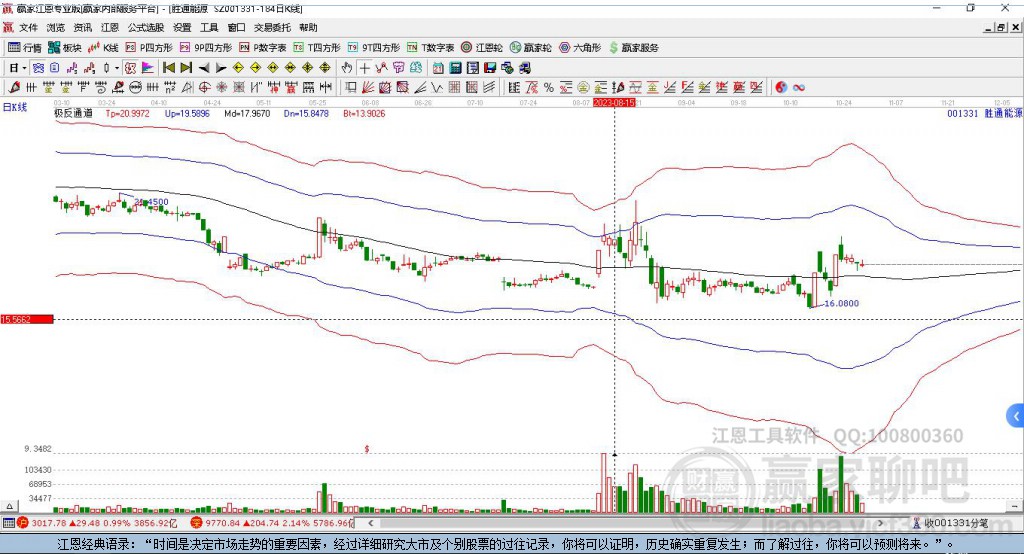Click the first yellow diamond arrow icon
This screenshot has width=1024, height=554.
(x=238, y=68)
